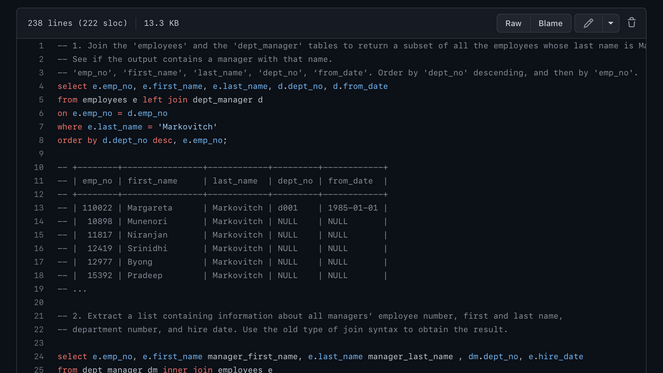Select line number 1
This screenshot has height=373, width=663.
pos(41,46)
